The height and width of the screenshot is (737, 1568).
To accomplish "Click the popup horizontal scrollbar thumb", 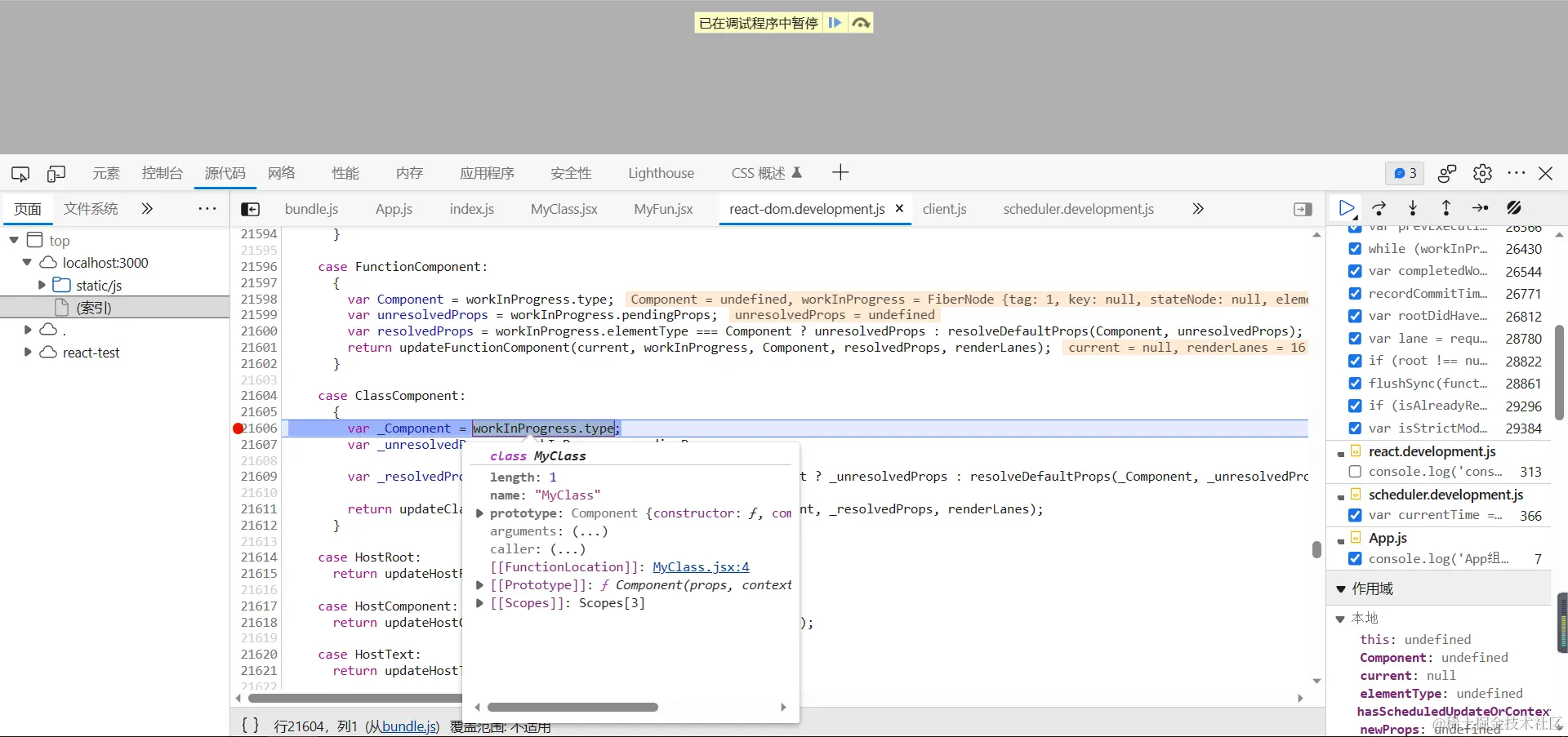I will [x=572, y=708].
